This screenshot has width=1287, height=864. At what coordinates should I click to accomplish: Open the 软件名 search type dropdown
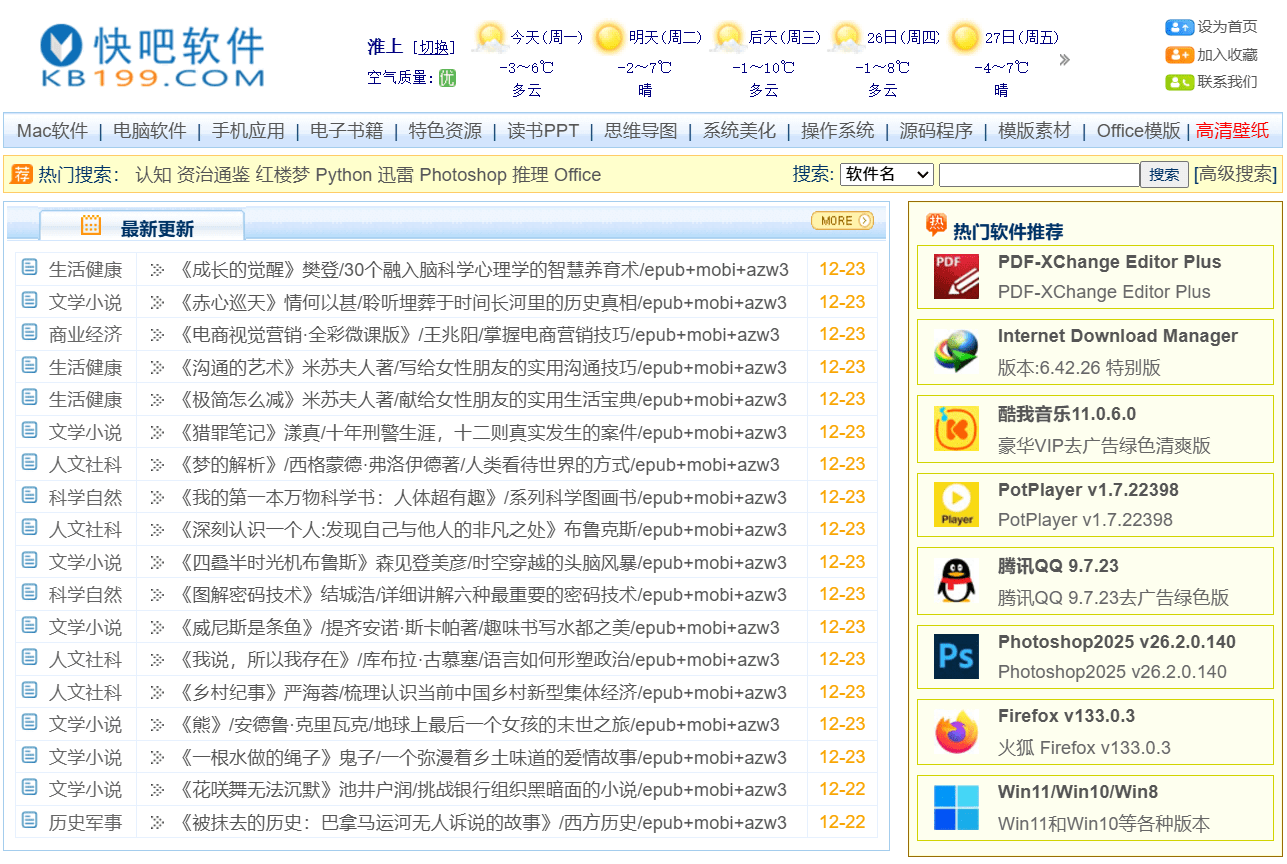point(887,174)
